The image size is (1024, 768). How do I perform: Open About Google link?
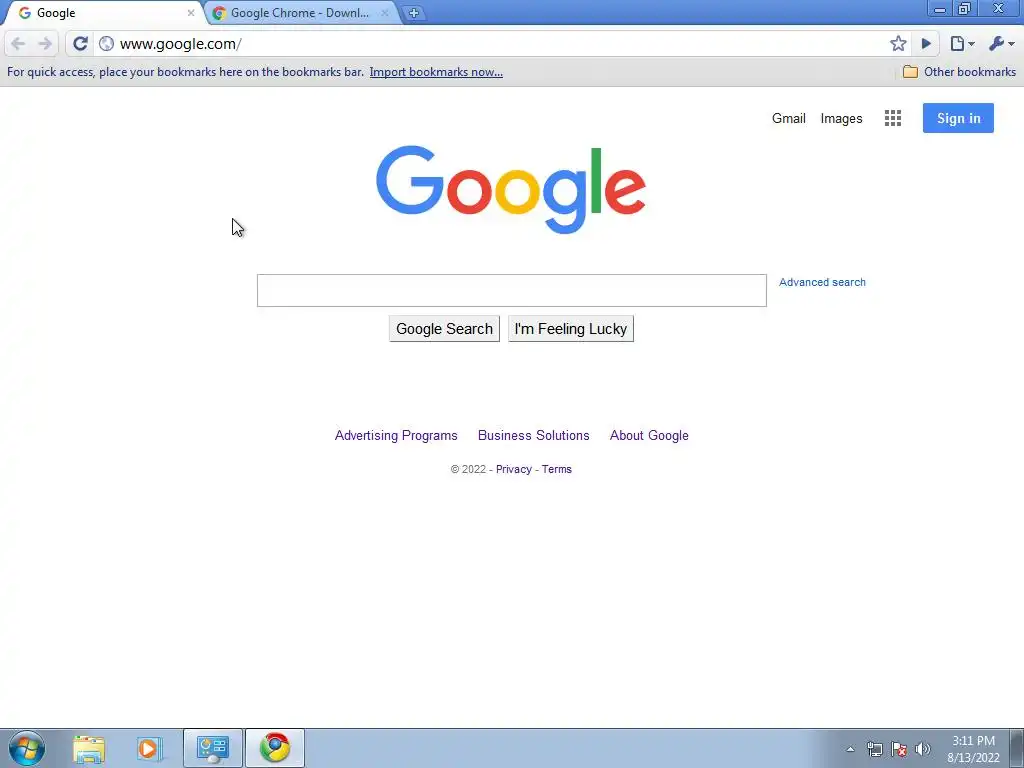(x=649, y=436)
